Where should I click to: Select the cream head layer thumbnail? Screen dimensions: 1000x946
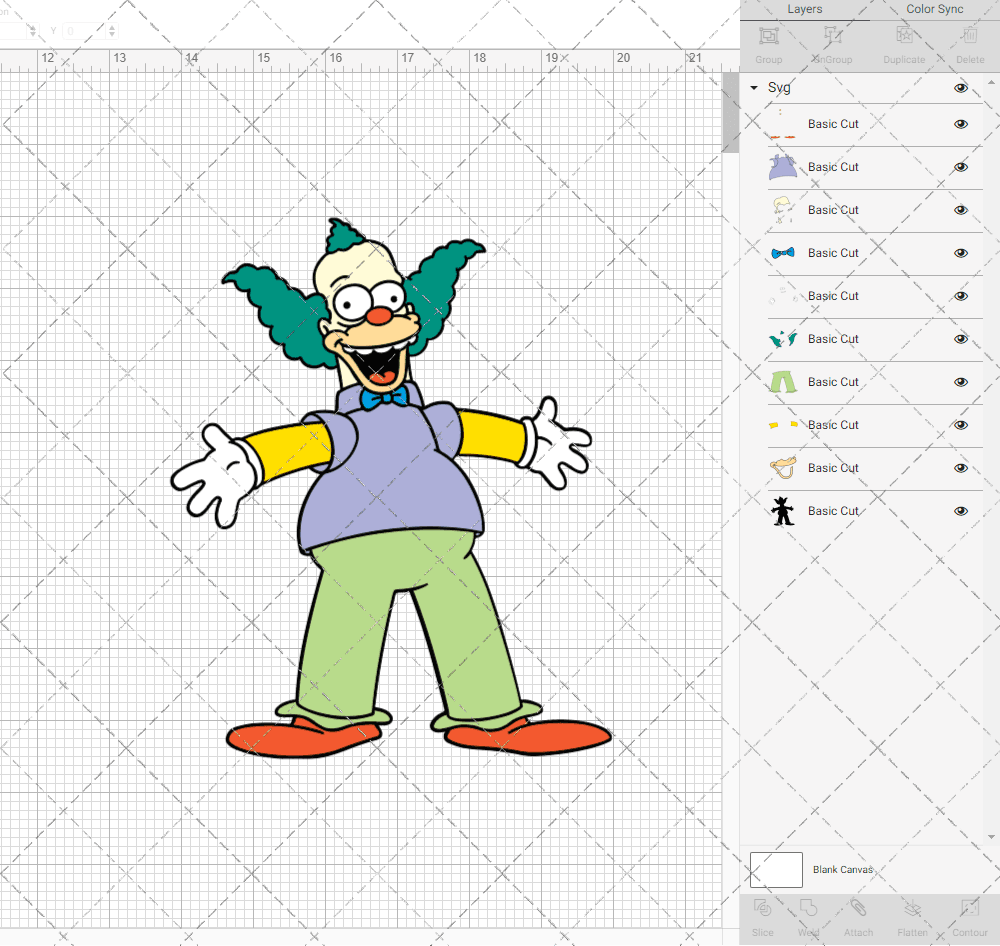click(x=783, y=210)
